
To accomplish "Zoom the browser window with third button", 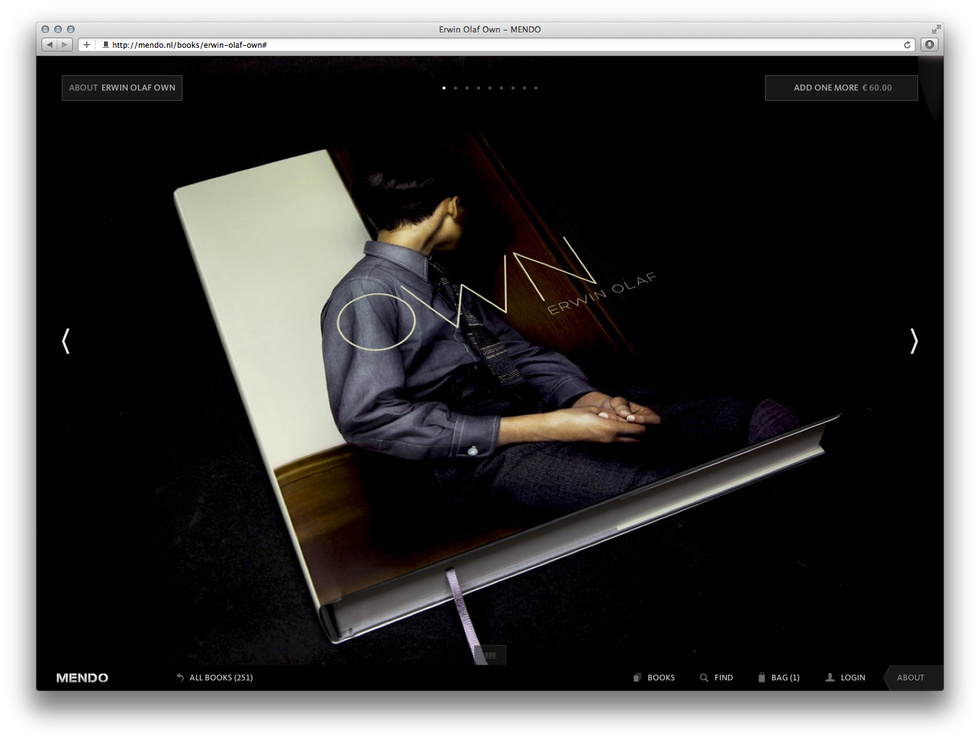I will click(71, 29).
